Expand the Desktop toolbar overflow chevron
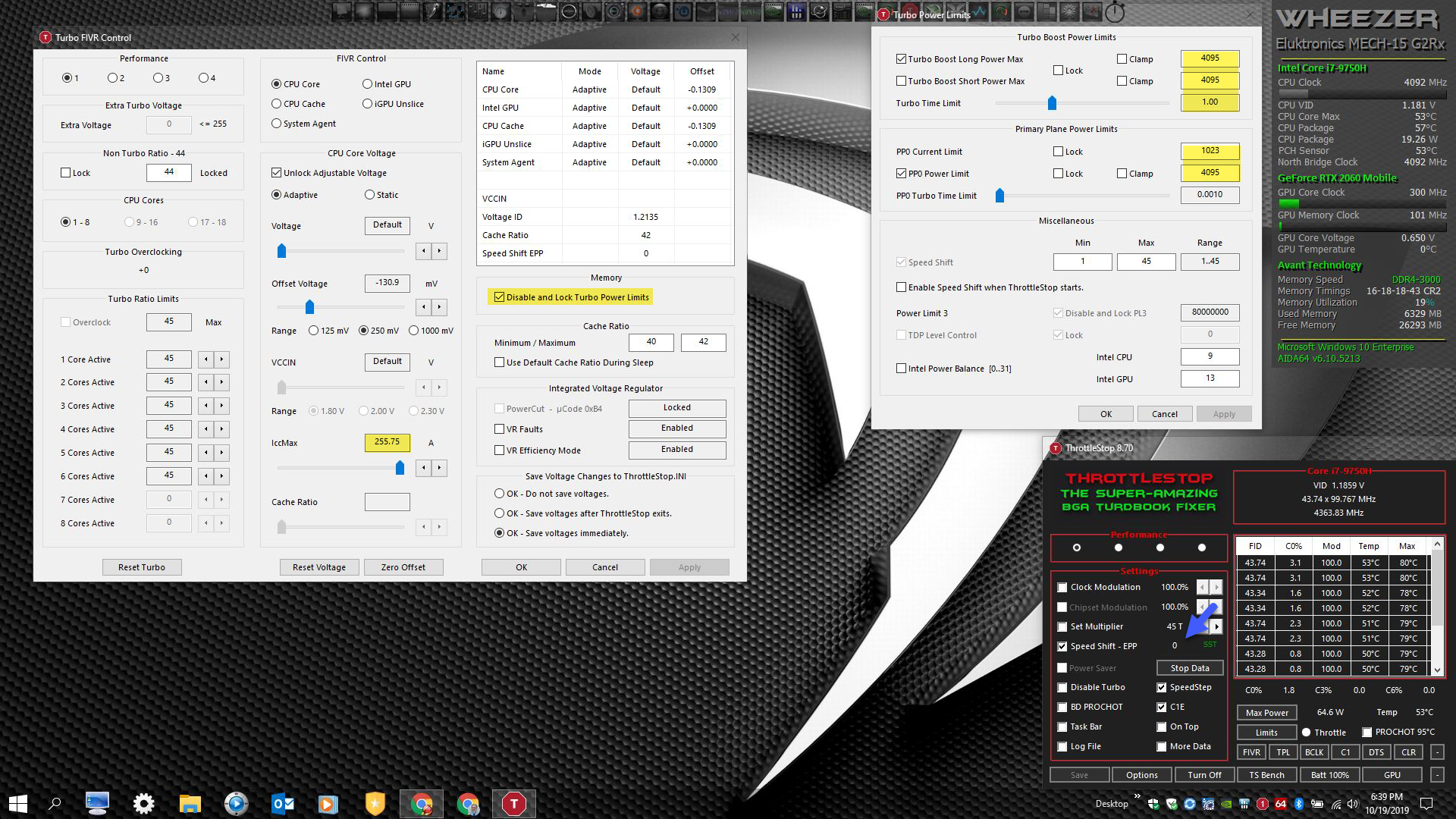 tap(1137, 796)
